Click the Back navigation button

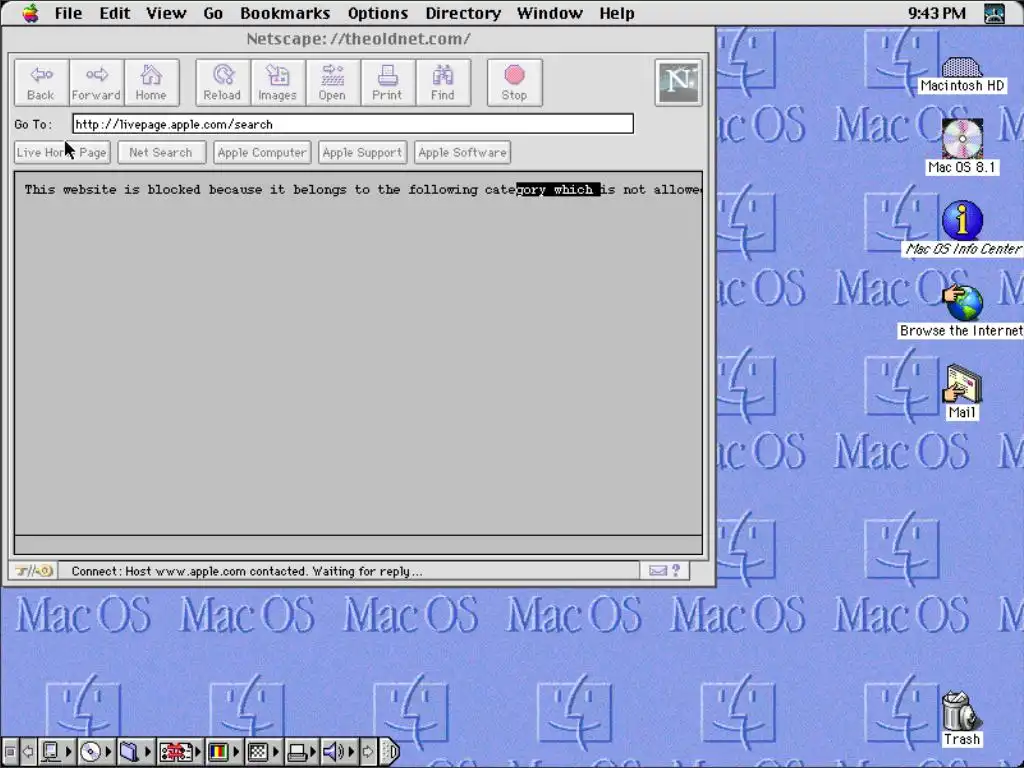[41, 83]
